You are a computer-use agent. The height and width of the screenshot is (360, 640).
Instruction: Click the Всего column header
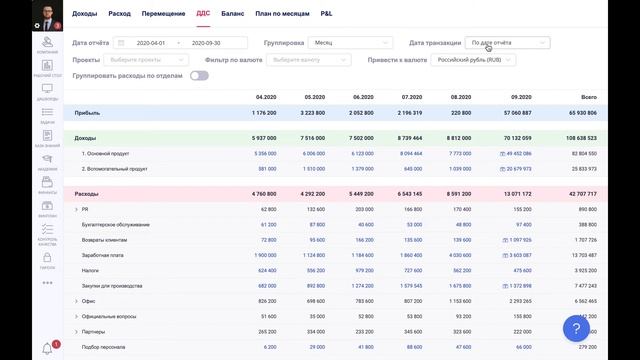(x=589, y=97)
